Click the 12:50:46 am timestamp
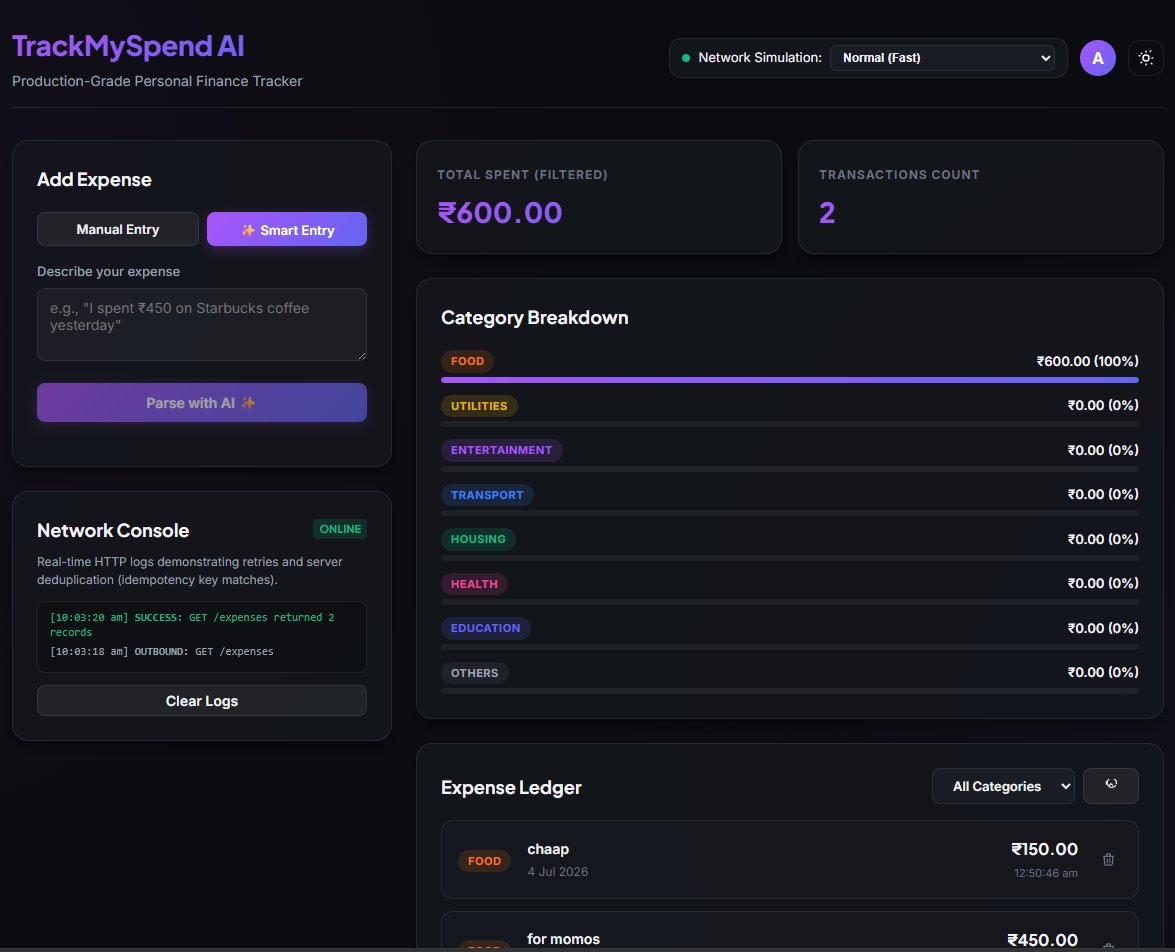 pyautogui.click(x=1045, y=873)
